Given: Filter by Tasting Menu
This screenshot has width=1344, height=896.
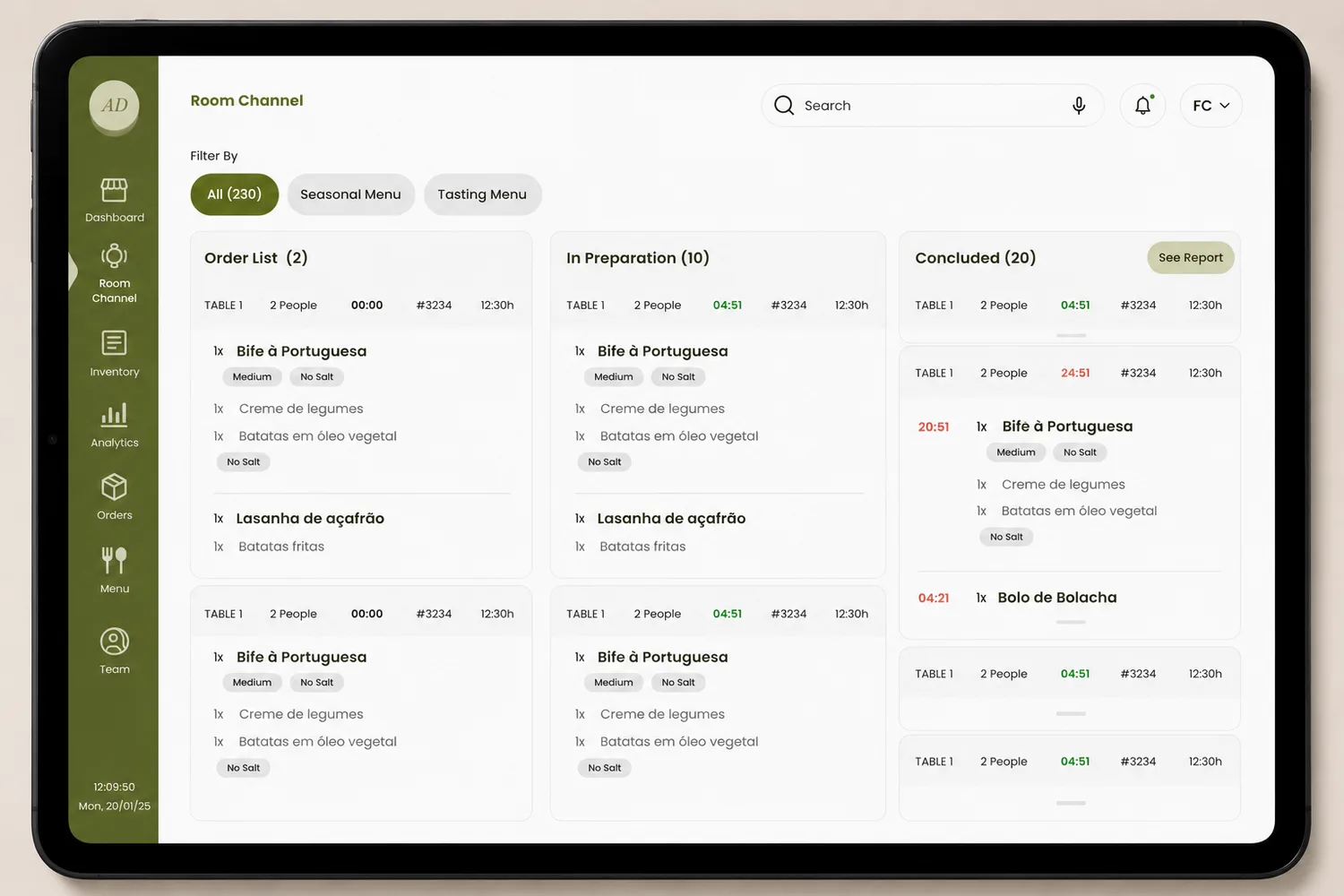Looking at the screenshot, I should coord(482,194).
